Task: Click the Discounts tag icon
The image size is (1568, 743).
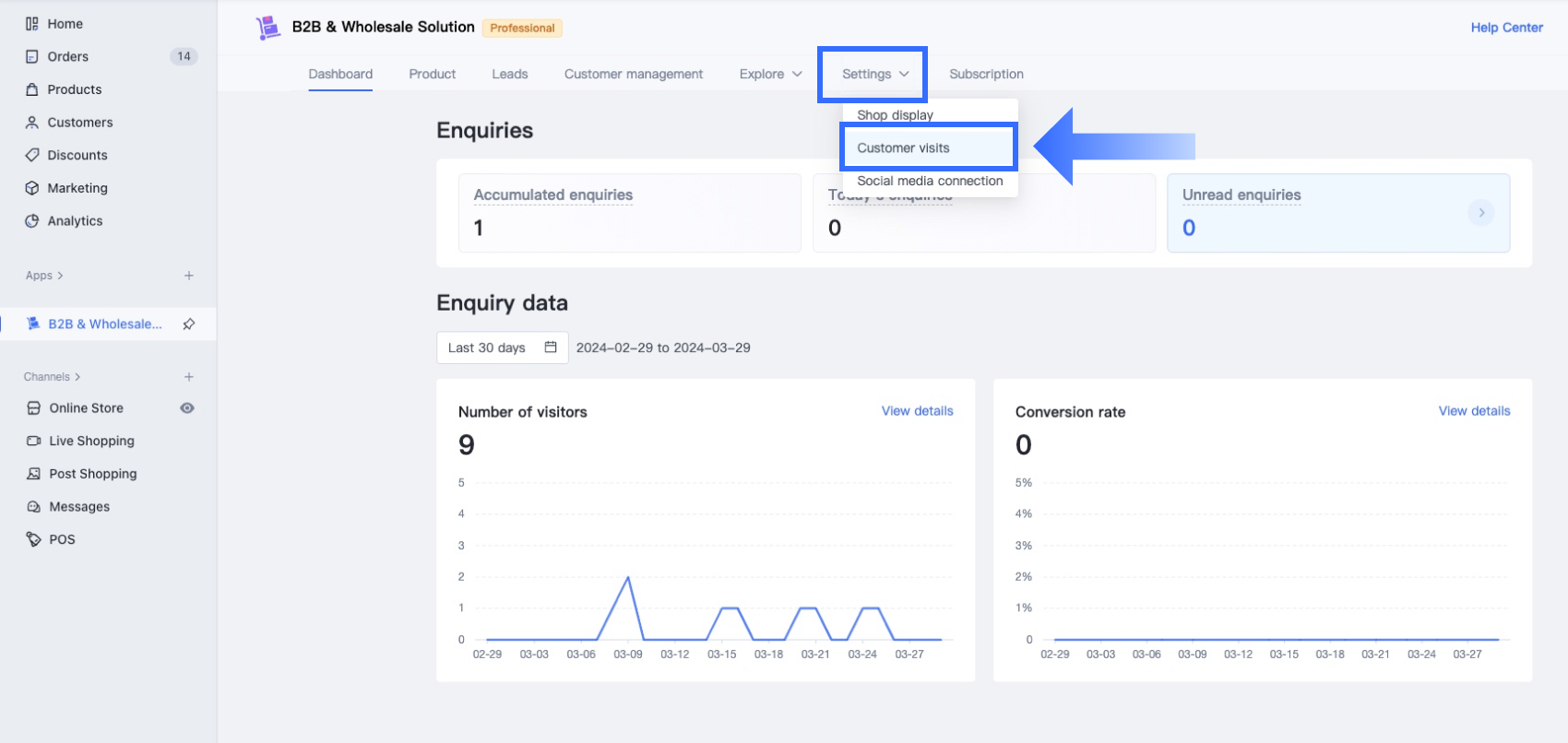Action: (x=32, y=155)
